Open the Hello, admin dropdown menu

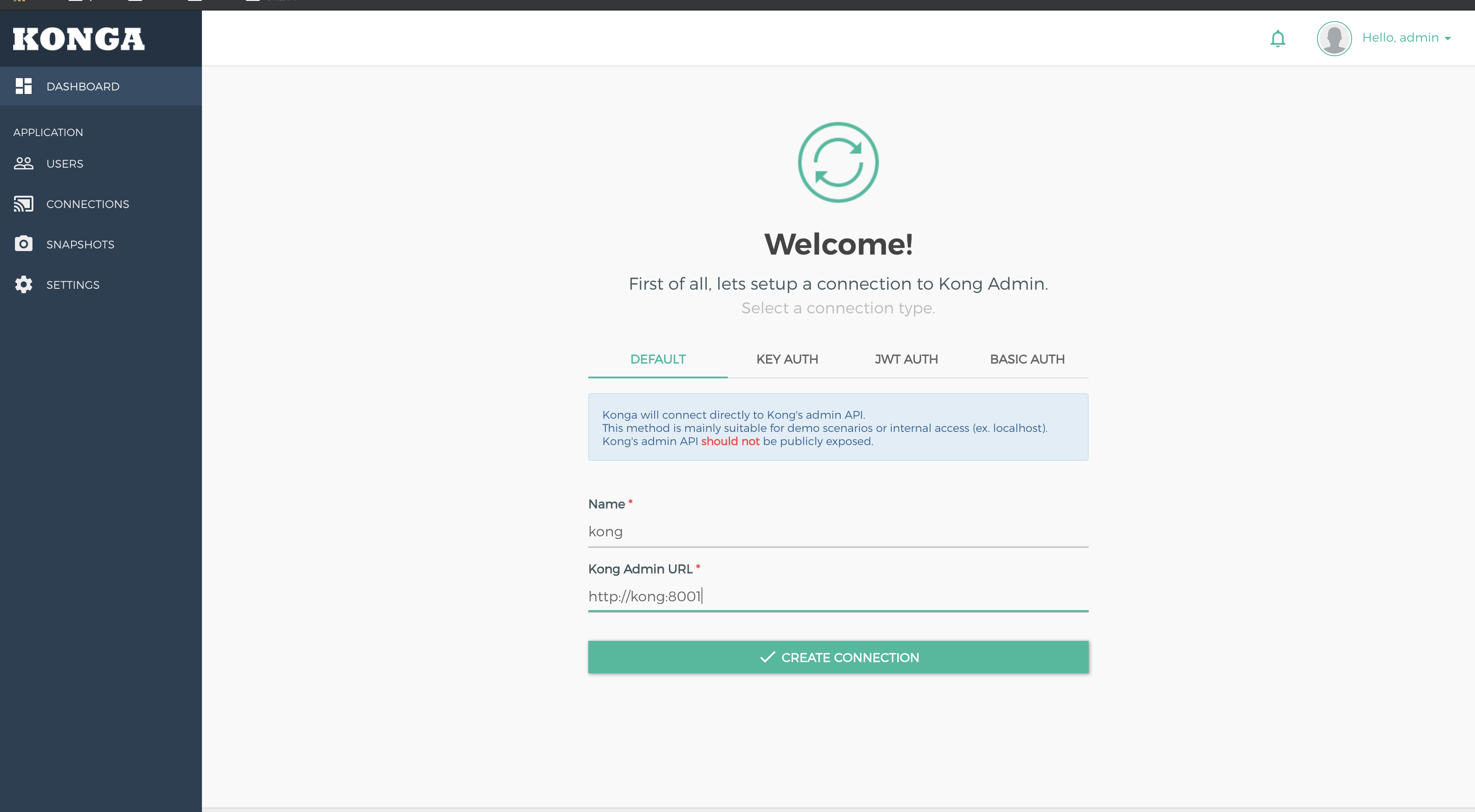[1406, 38]
